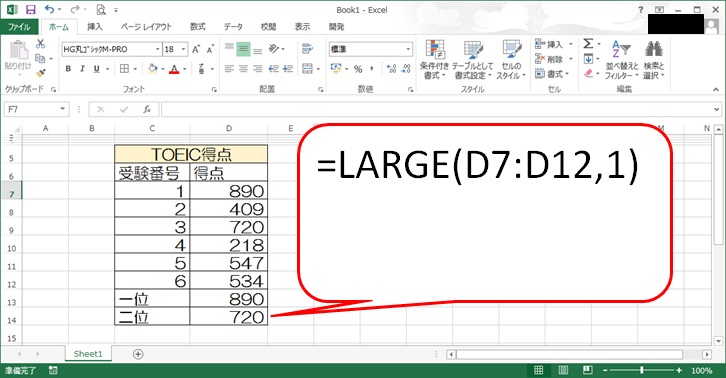The width and height of the screenshot is (726, 378).
Task: Open 並べ替えとフィルター sort and filter
Action: tap(621, 59)
